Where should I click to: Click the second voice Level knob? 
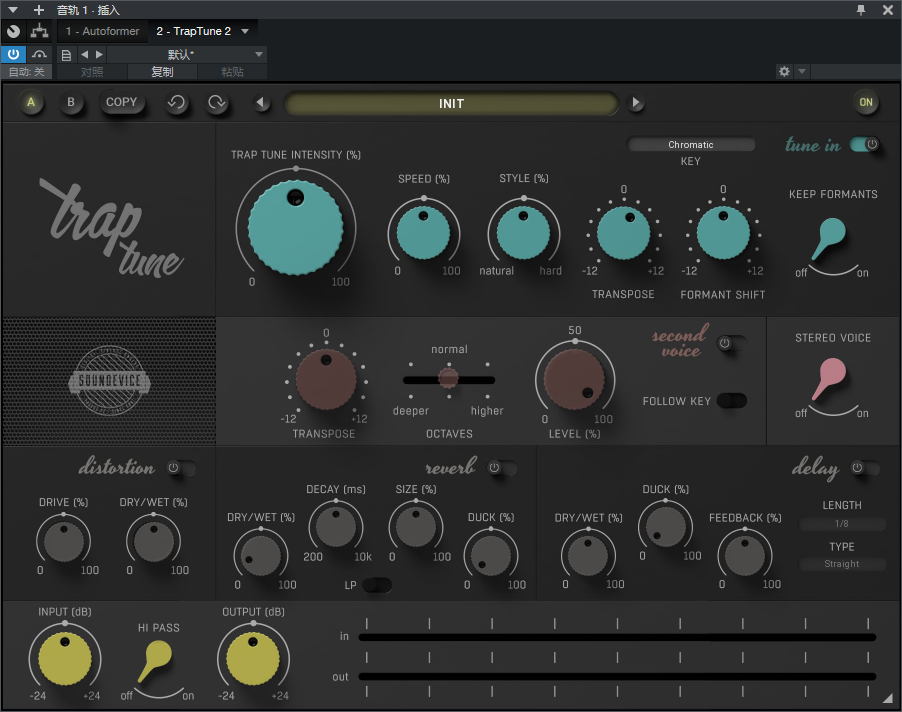(x=574, y=379)
